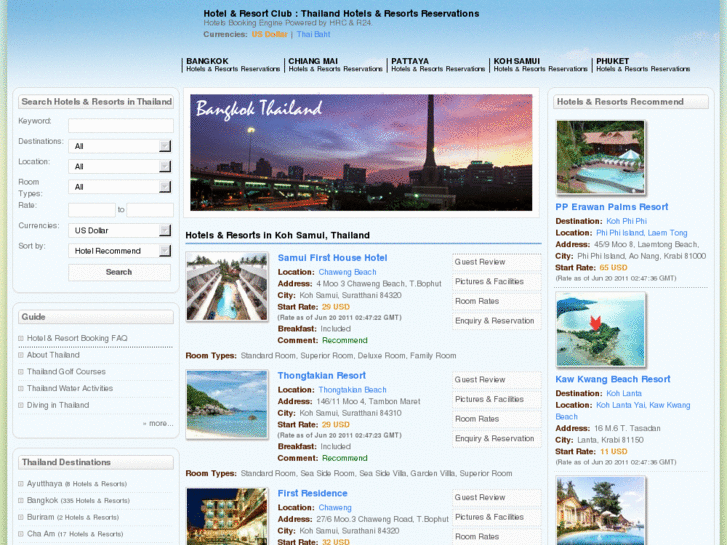Open Thailand Water Activities guide link

pyautogui.click(x=70, y=388)
